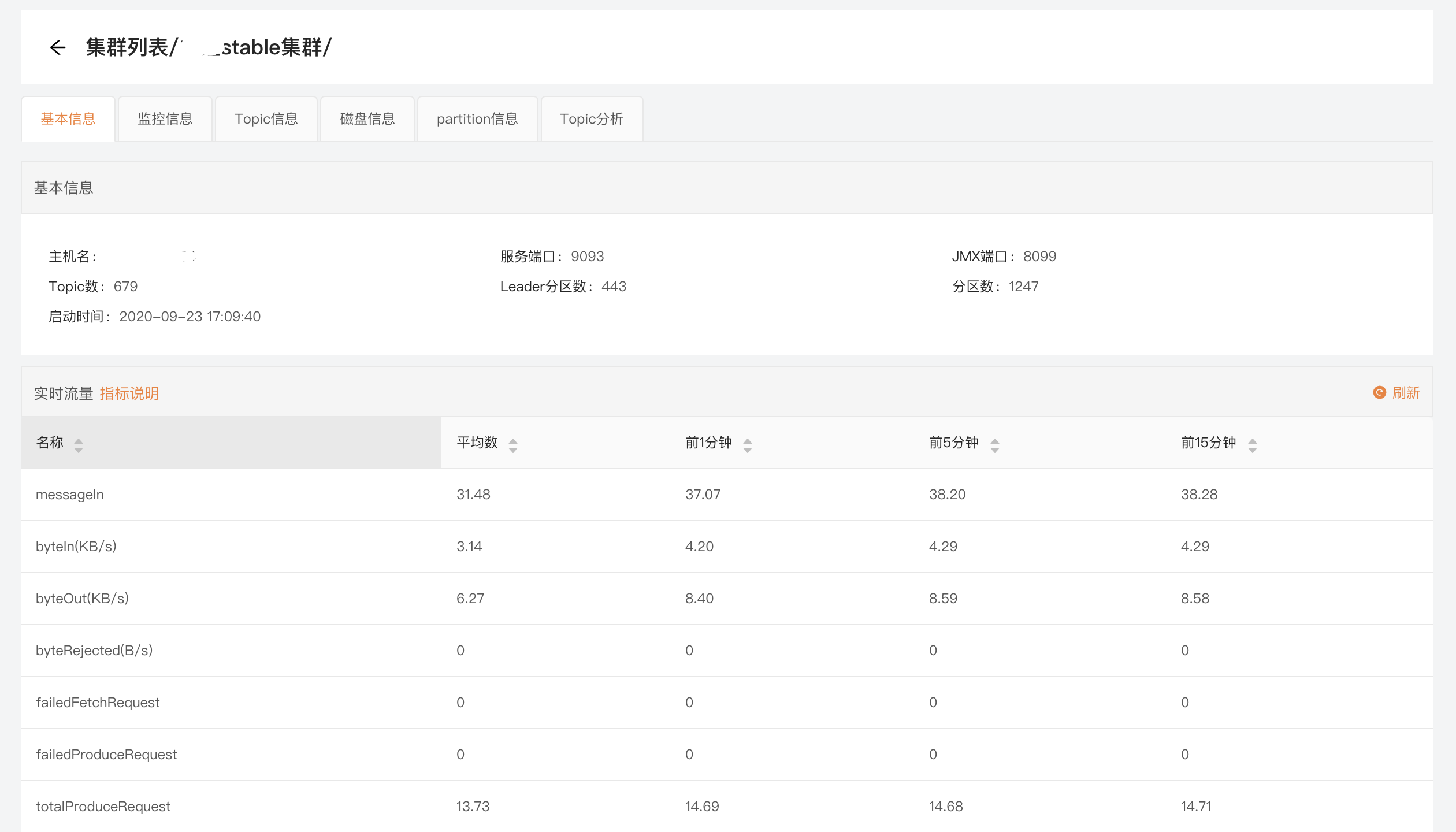Select the totalProduceRequest row
1456x832 pixels.
(103, 807)
